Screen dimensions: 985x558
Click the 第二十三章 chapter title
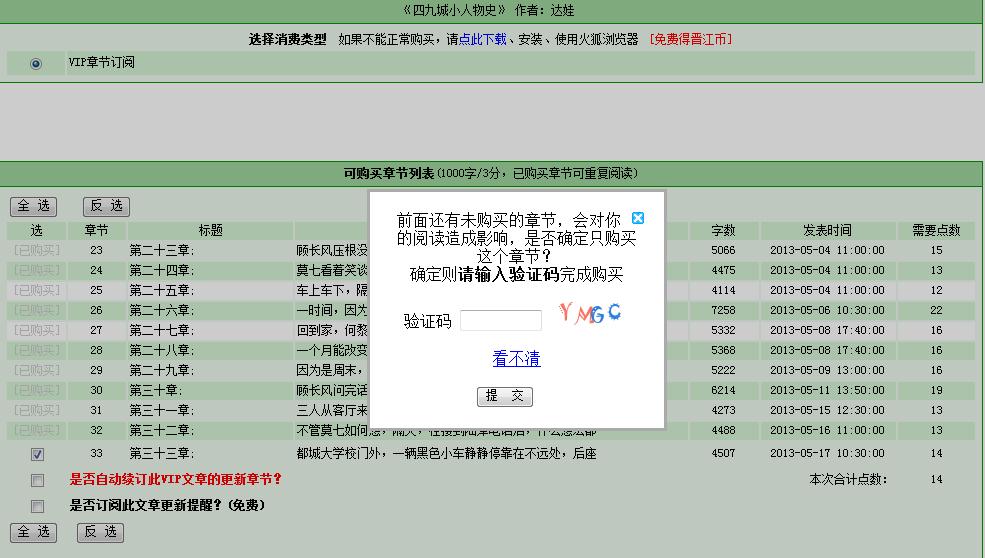tap(161, 251)
